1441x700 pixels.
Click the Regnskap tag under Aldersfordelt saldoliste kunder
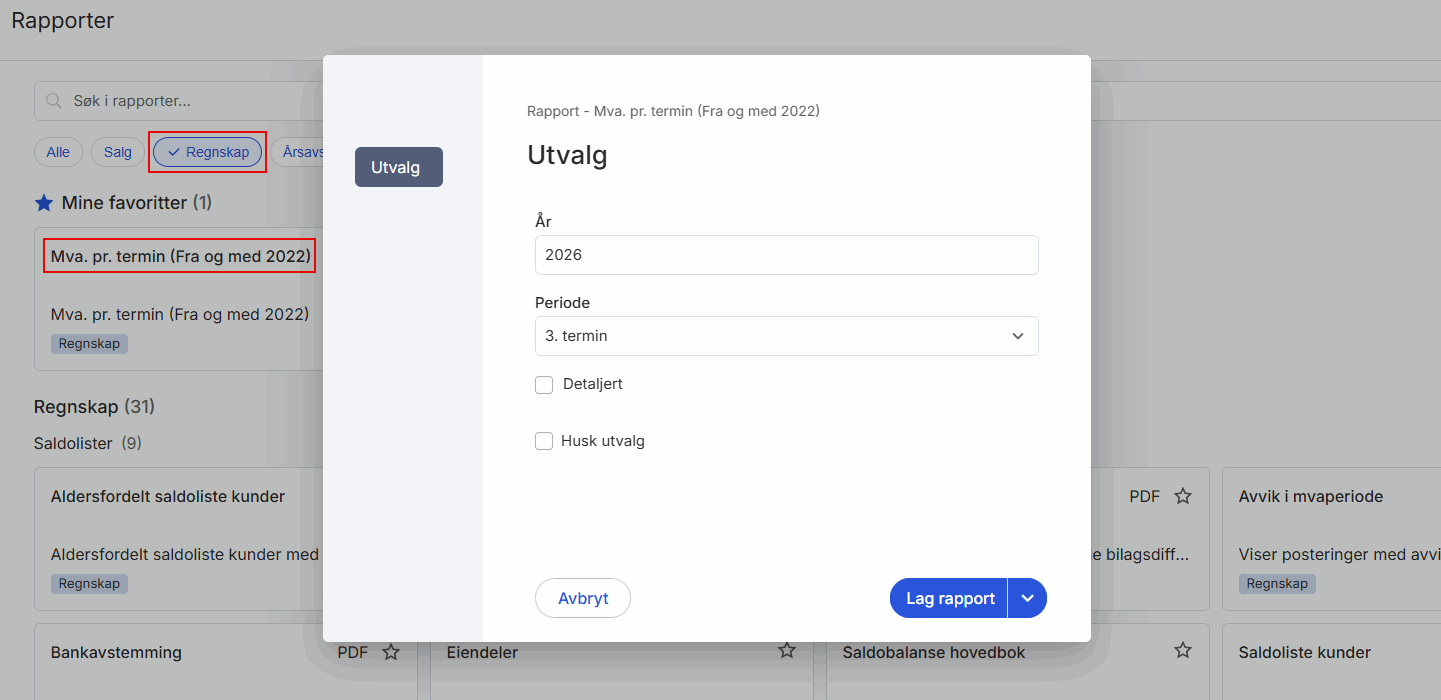point(89,583)
